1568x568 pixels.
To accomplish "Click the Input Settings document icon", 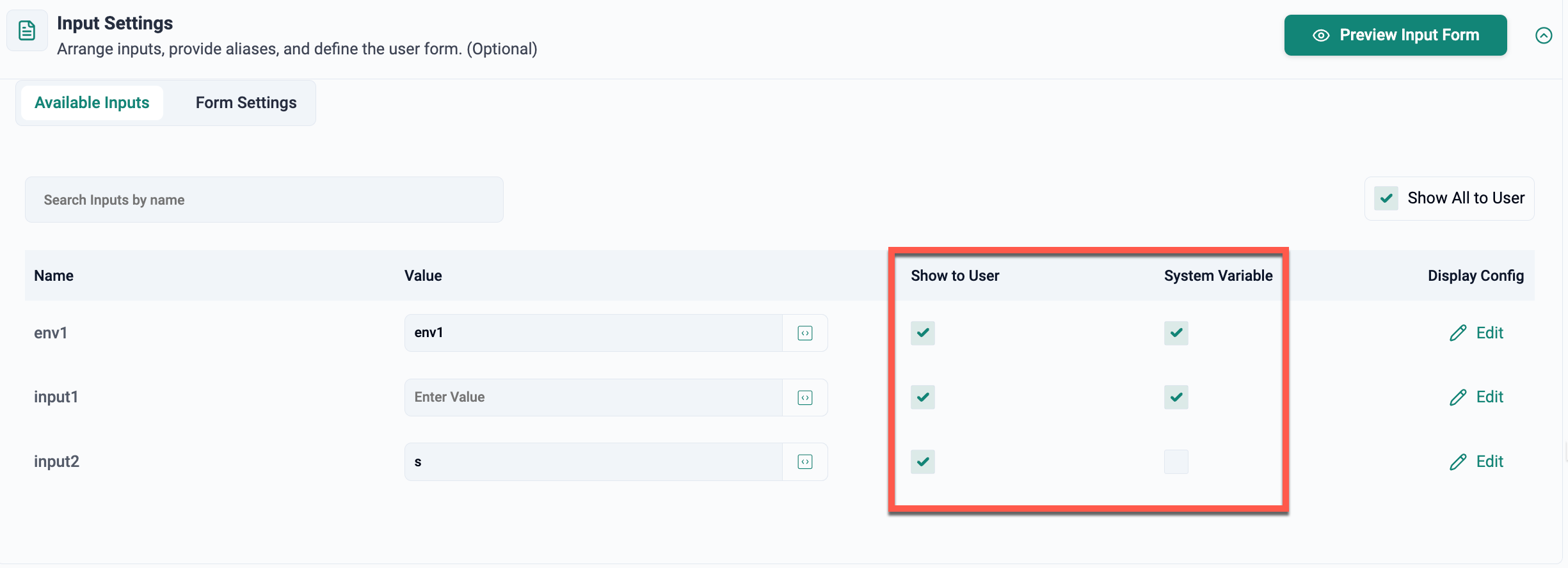I will click(27, 31).
